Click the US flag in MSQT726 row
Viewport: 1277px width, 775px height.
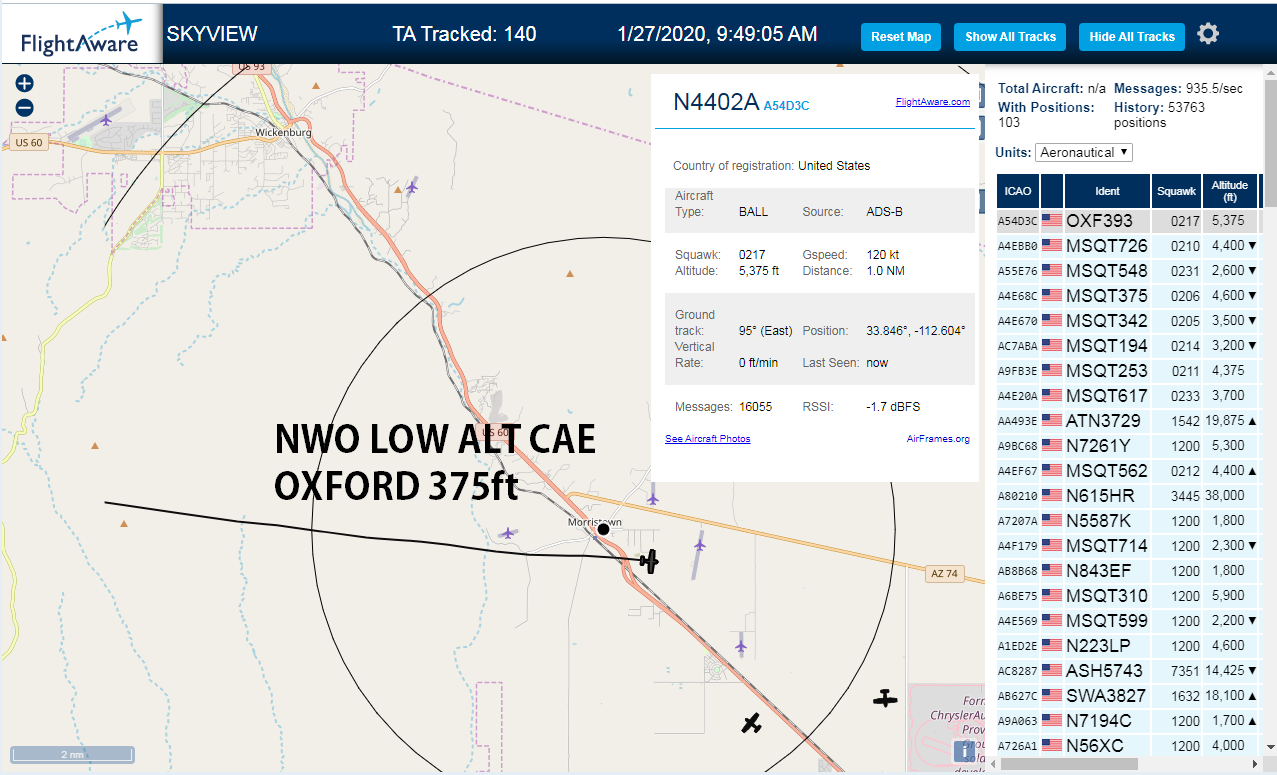click(x=1052, y=245)
